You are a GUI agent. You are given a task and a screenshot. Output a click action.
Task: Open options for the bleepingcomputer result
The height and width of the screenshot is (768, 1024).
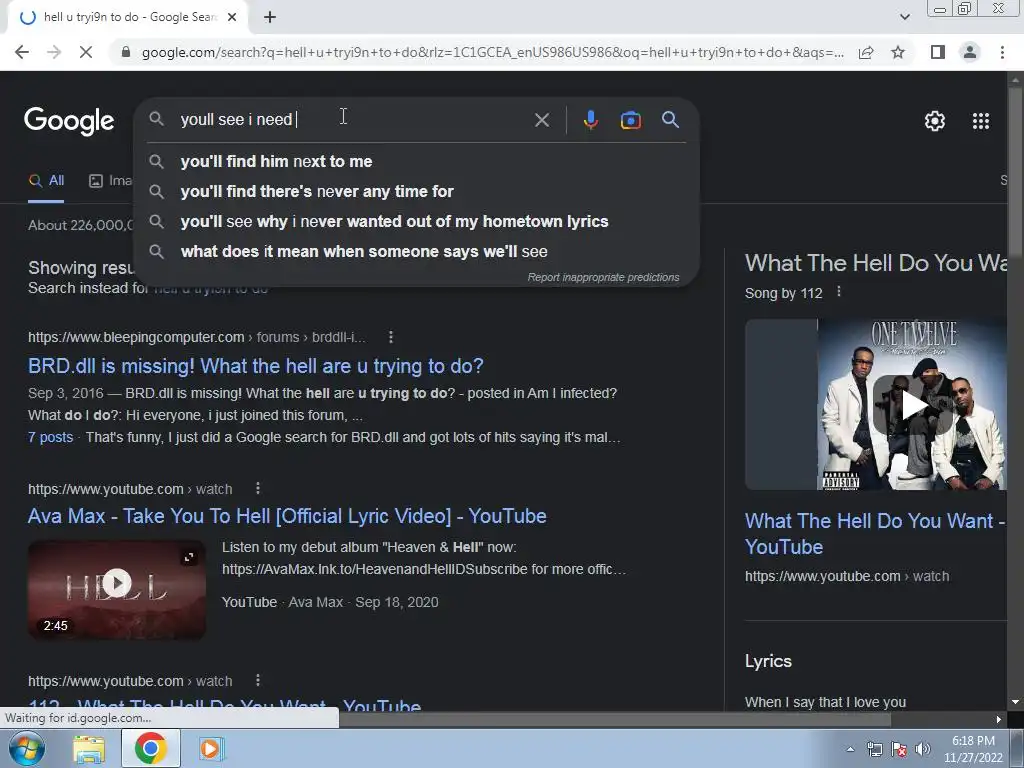[391, 337]
